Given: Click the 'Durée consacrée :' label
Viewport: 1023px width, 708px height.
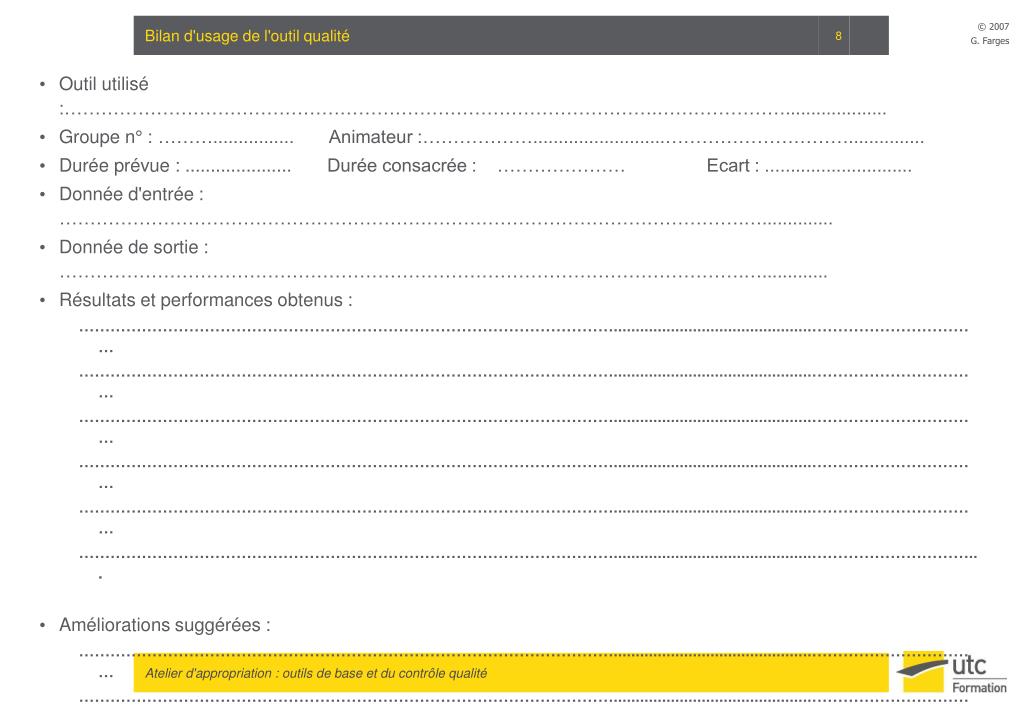Looking at the screenshot, I should pos(401,166).
